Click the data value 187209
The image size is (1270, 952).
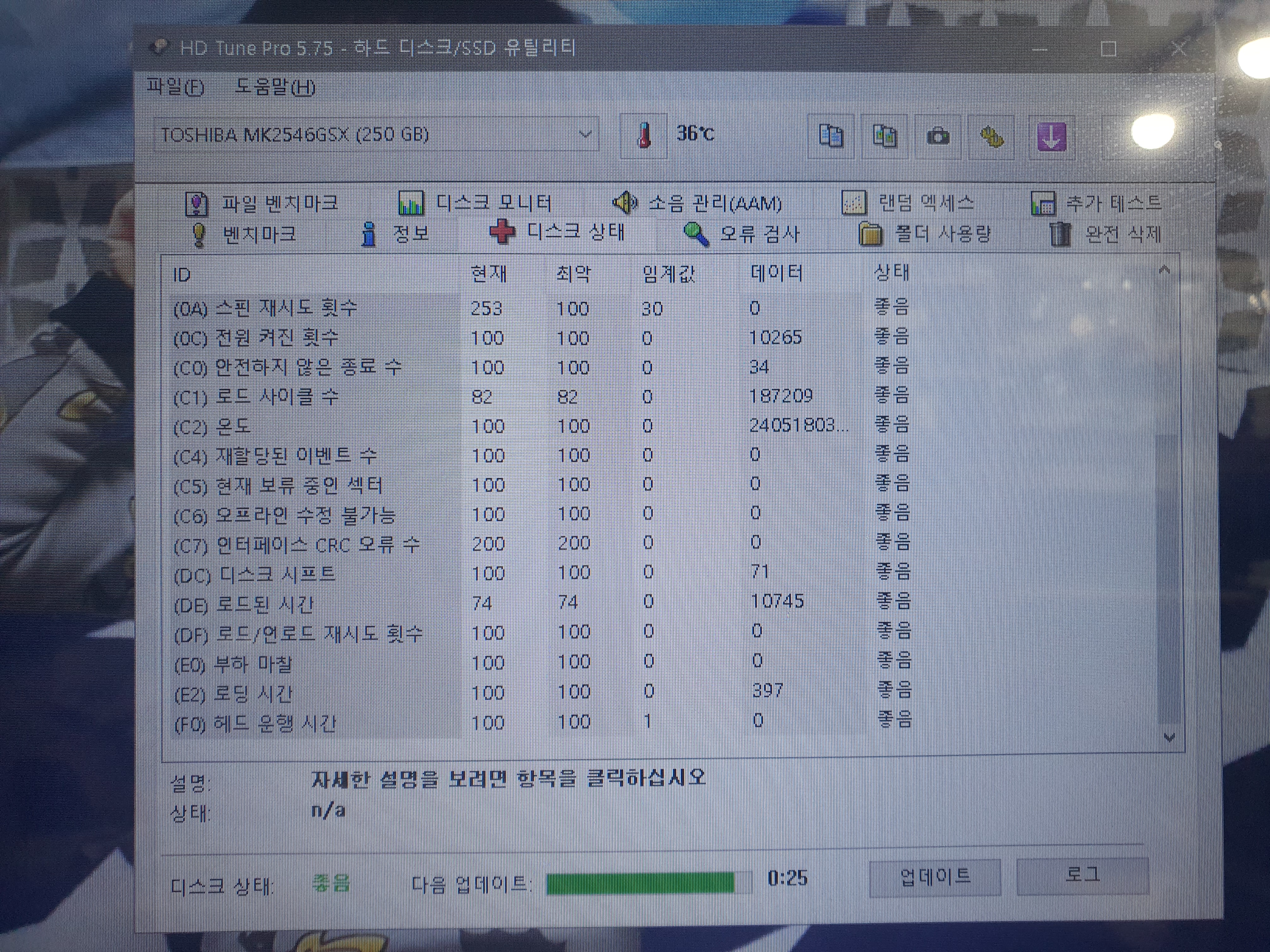click(x=781, y=395)
